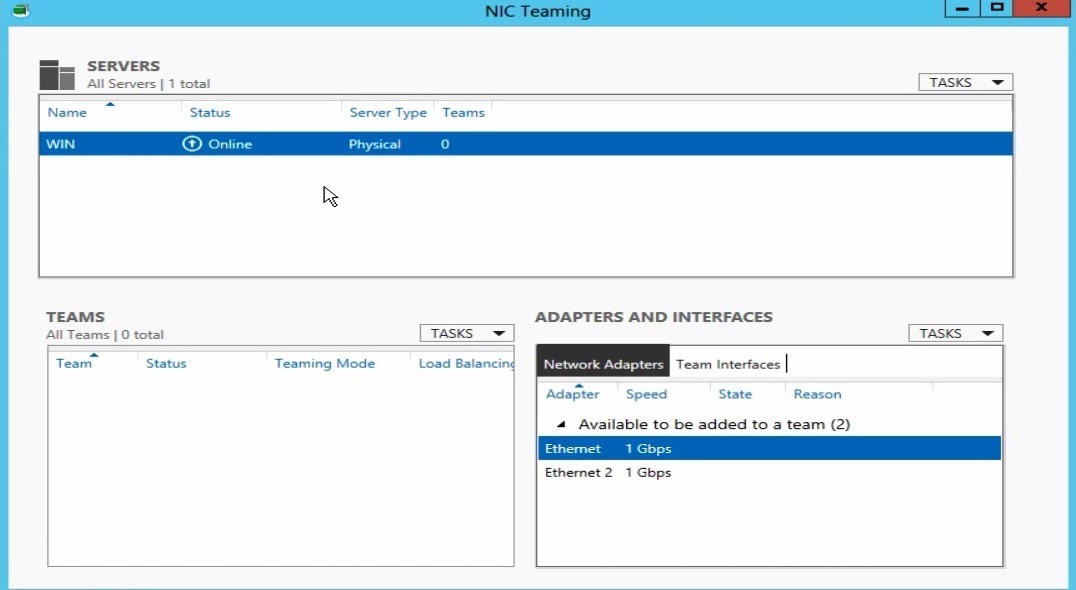Click 'Available to be added to a team (2)' label

click(714, 424)
